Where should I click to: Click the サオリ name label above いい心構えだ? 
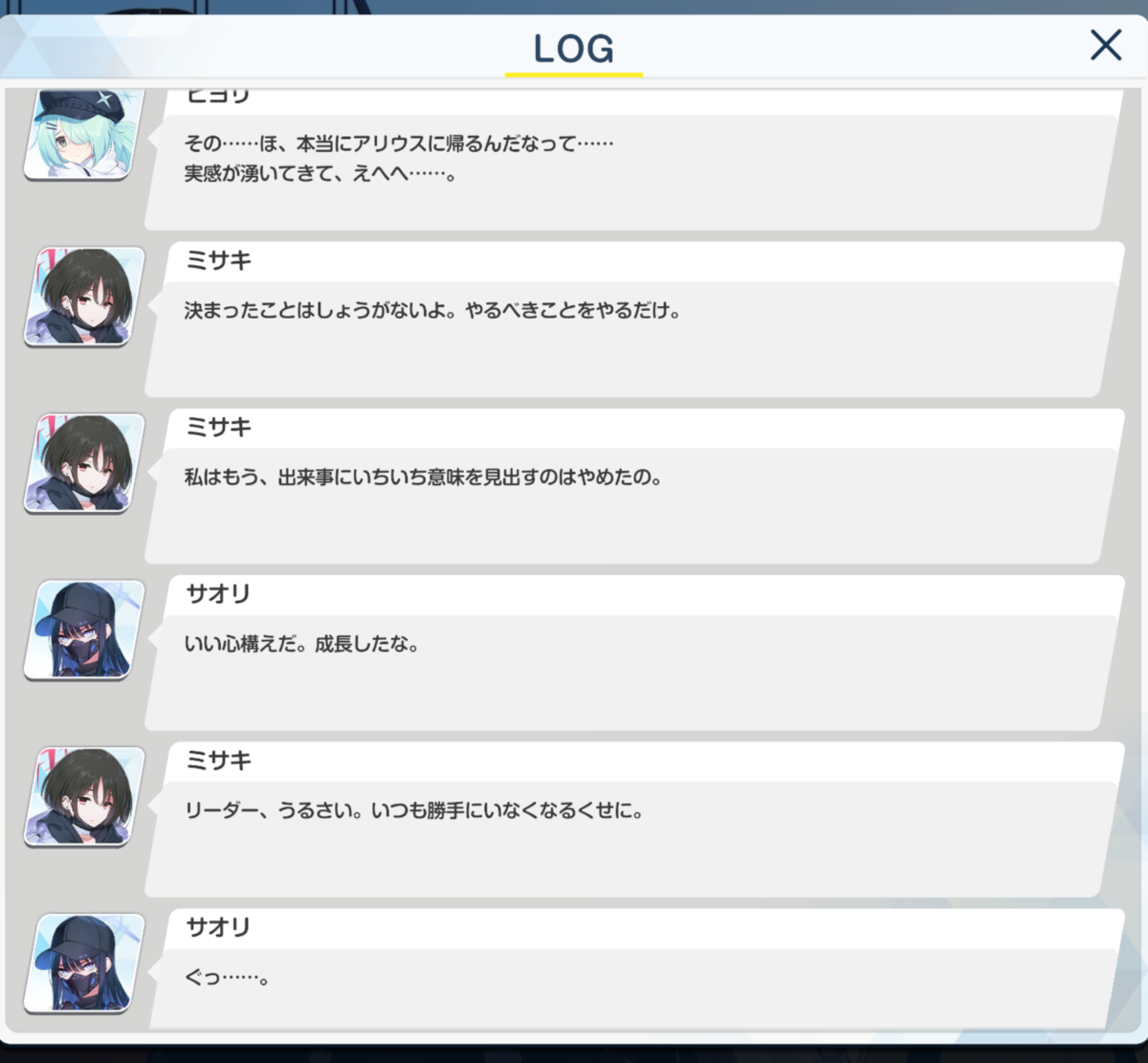click(x=218, y=594)
